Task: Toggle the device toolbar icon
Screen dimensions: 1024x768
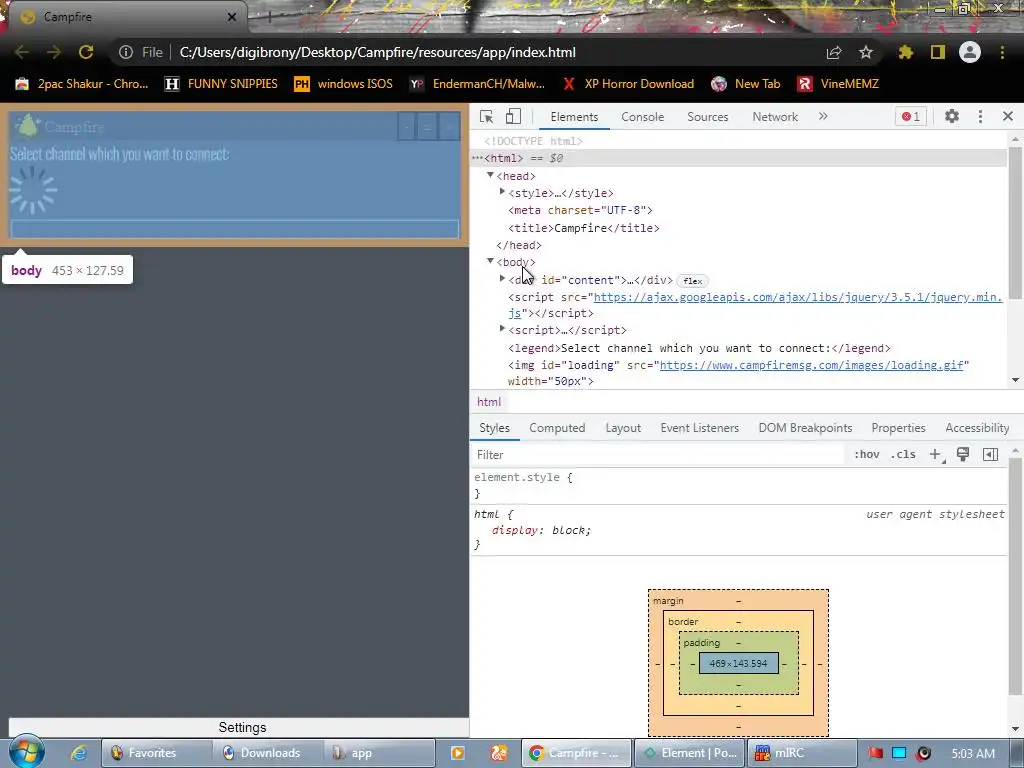Action: (x=513, y=116)
